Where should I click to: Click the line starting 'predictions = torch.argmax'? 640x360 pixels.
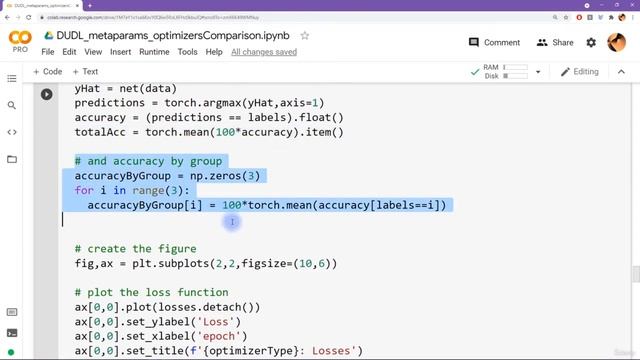(x=199, y=103)
